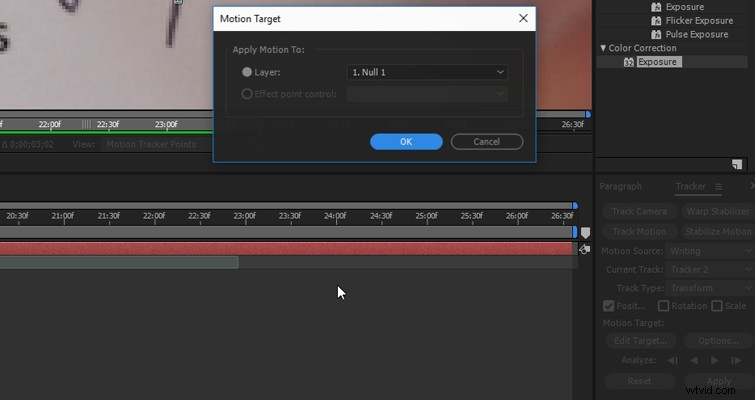Open the Effect point control dropdown
The height and width of the screenshot is (400, 755).
pyautogui.click(x=427, y=94)
